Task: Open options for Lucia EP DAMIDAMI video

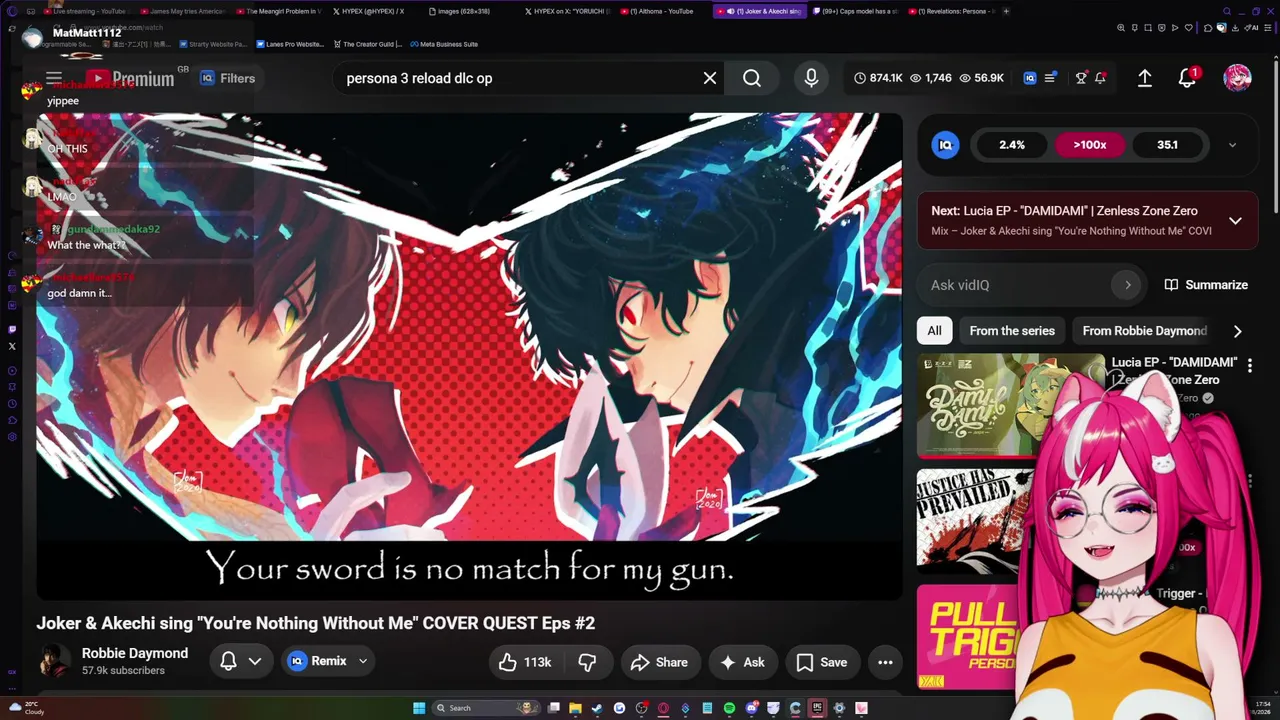Action: [1249, 366]
